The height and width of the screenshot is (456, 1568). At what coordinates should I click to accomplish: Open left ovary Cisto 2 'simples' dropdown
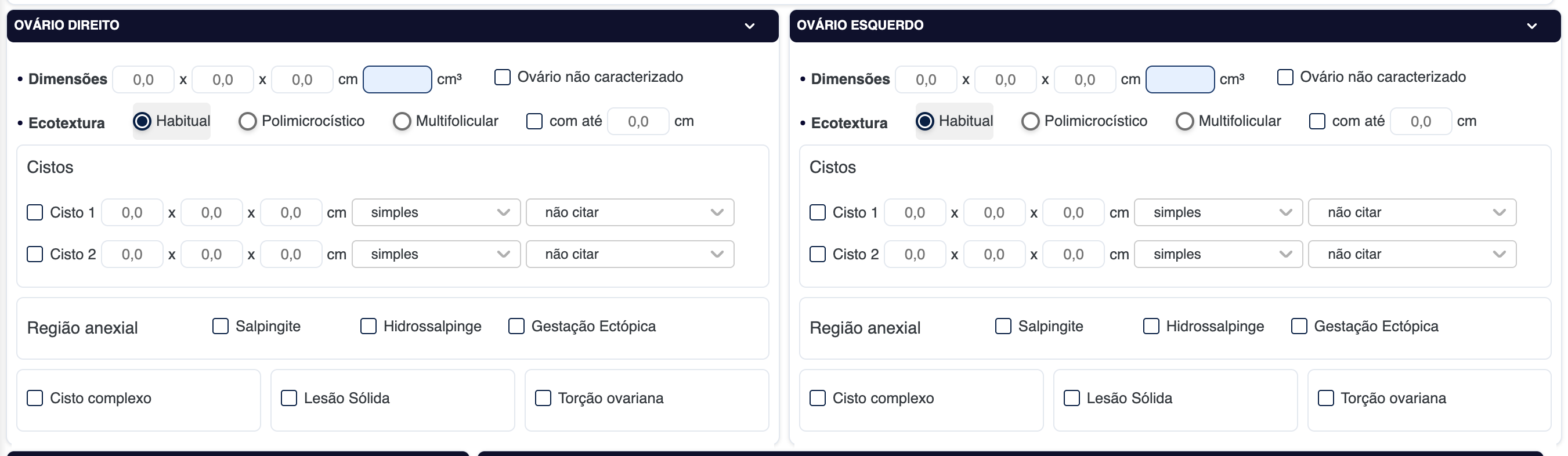click(x=1218, y=254)
